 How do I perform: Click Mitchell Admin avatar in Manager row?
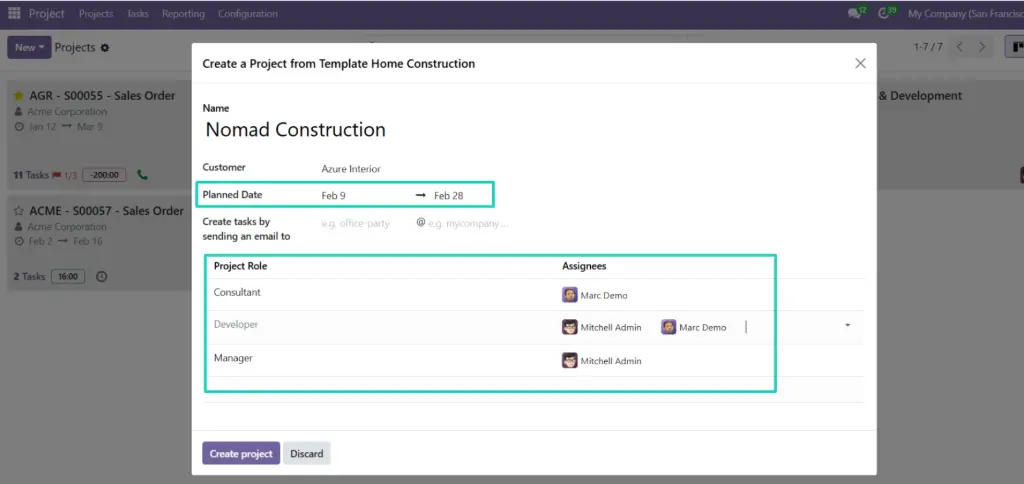[x=569, y=361]
